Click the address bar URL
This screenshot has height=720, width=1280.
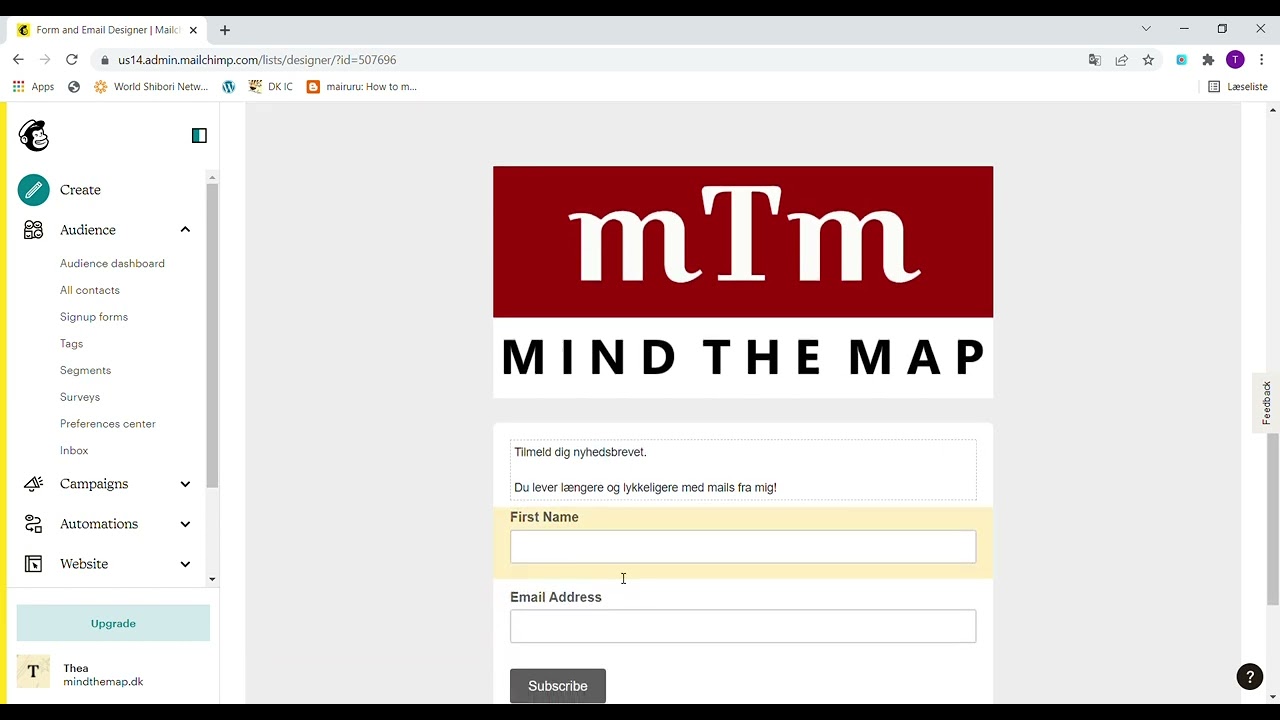coord(257,60)
